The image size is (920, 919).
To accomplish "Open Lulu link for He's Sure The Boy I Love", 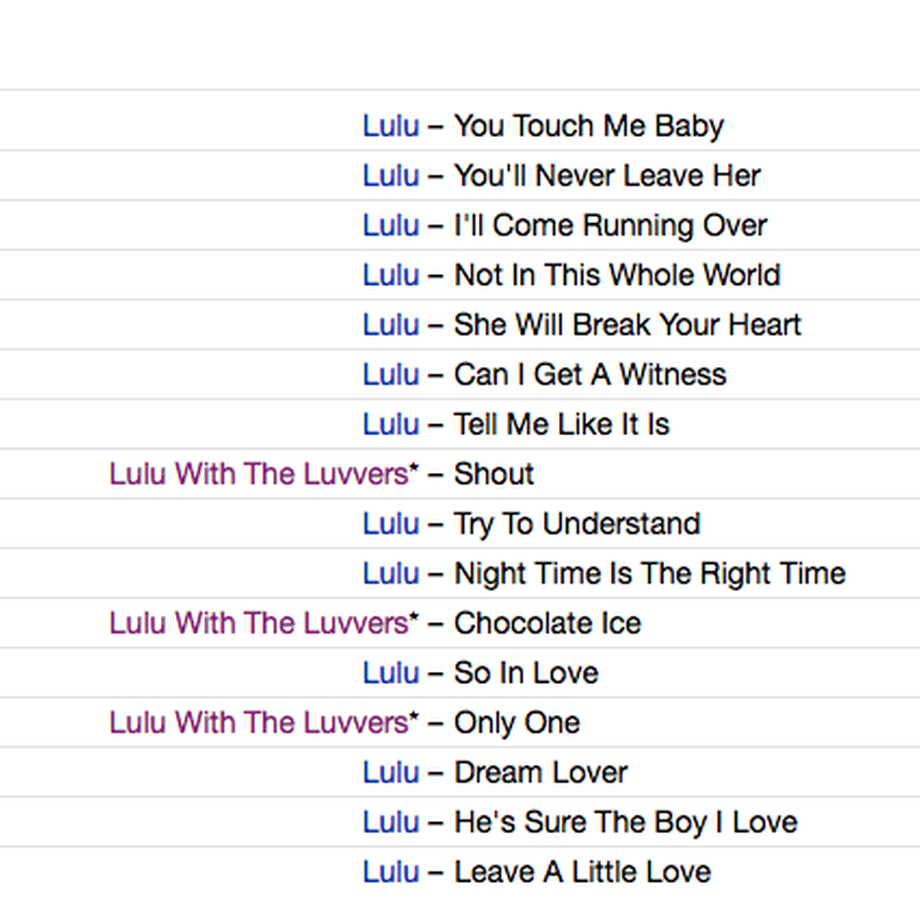I will coord(391,822).
